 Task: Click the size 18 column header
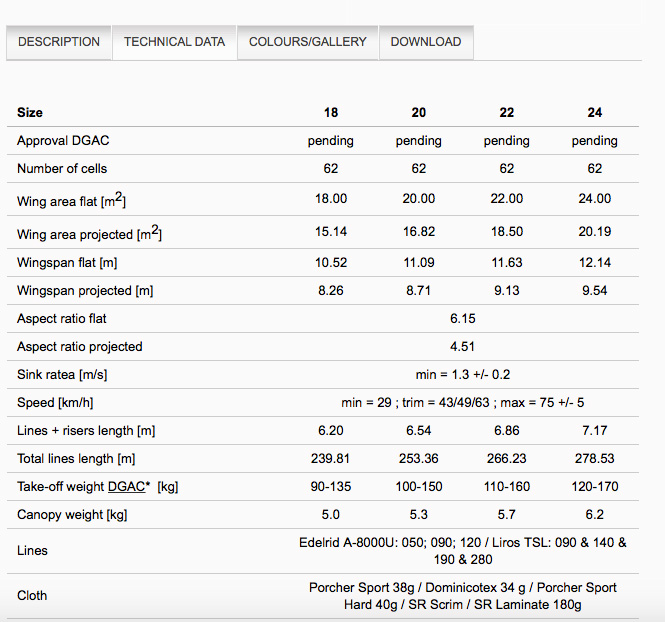331,112
